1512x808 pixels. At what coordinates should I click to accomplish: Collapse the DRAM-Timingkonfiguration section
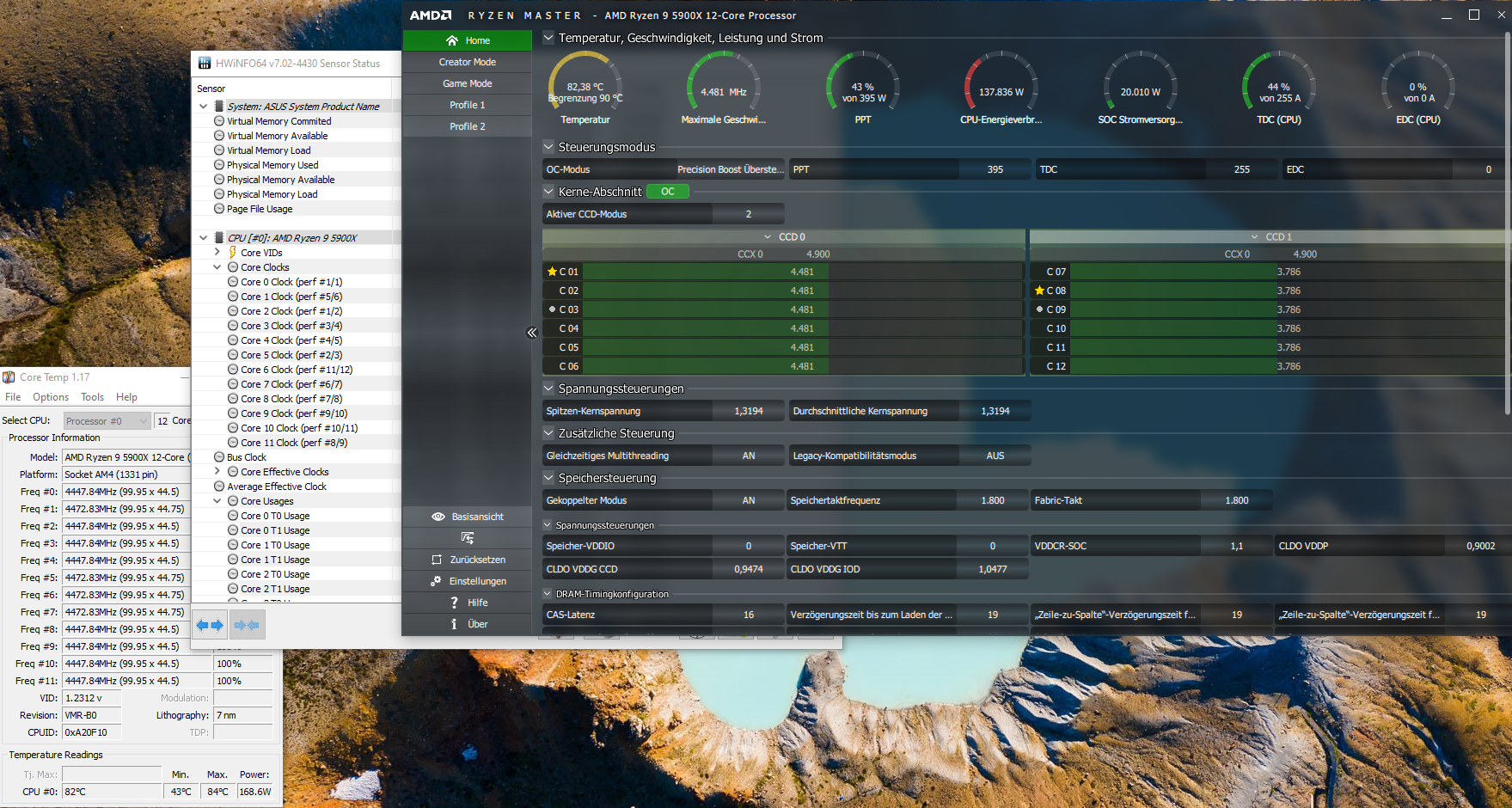click(548, 594)
